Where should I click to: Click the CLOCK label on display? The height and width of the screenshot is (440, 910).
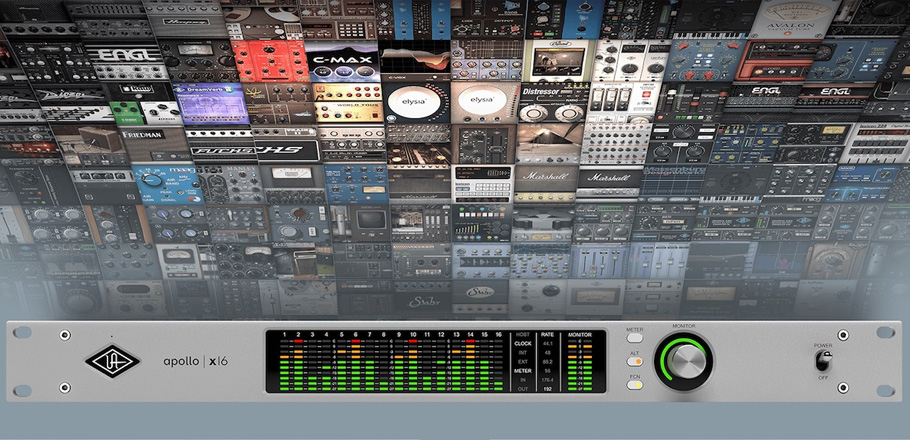point(523,344)
